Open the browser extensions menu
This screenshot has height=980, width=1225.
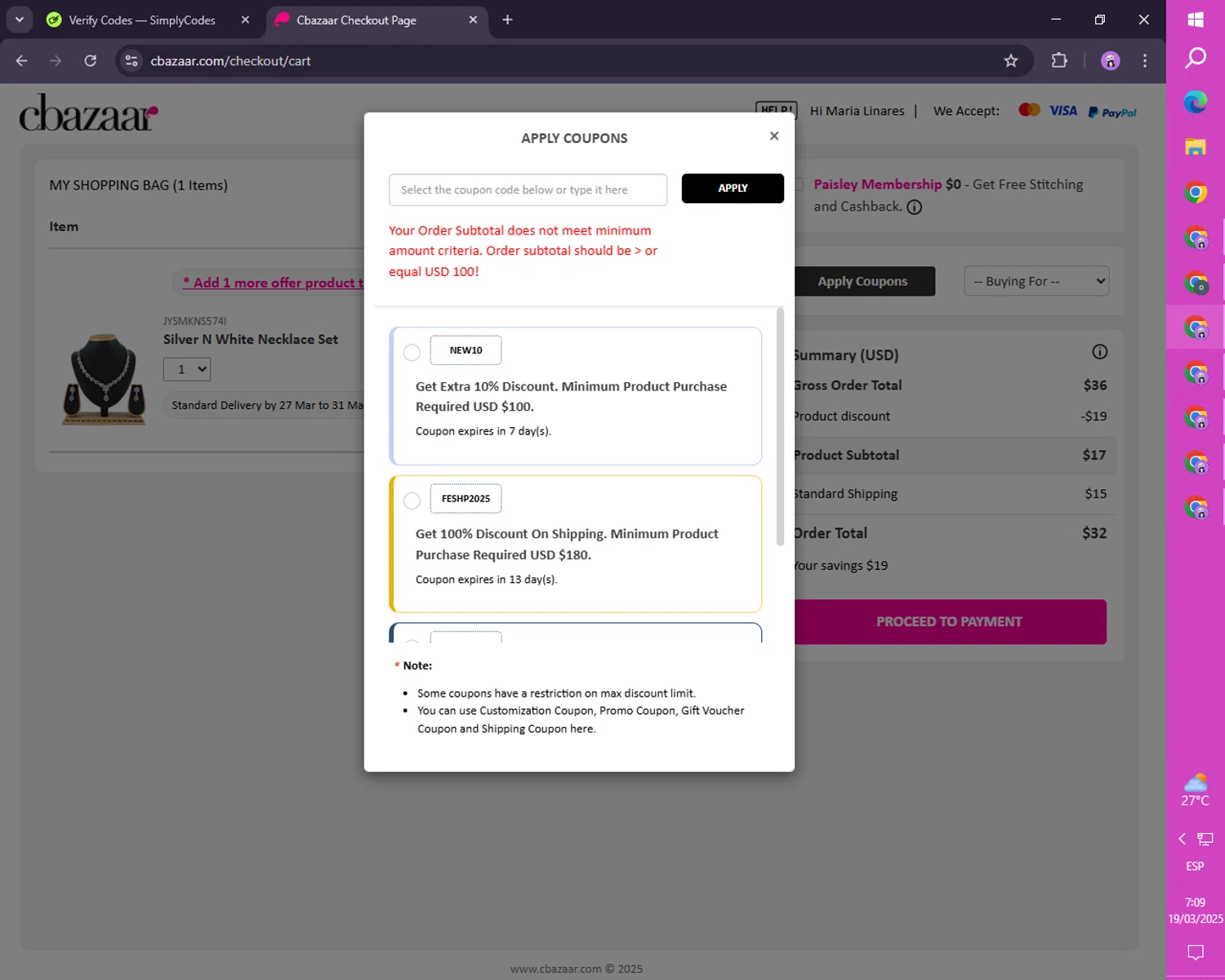(1059, 60)
